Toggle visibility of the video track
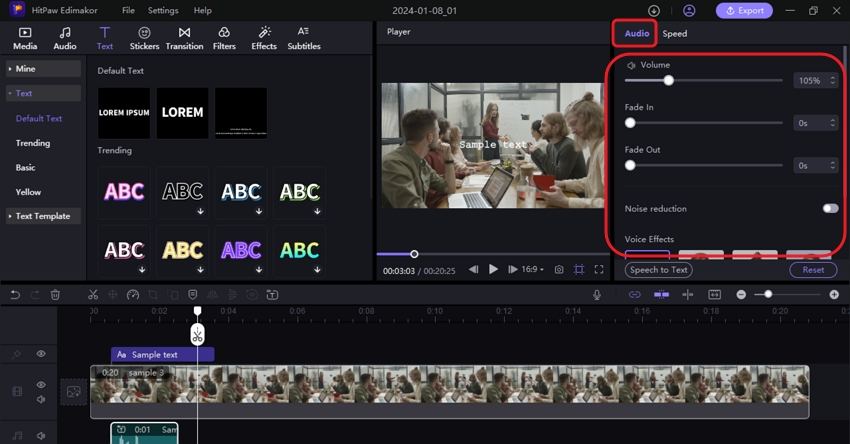The height and width of the screenshot is (444, 850). [41, 384]
